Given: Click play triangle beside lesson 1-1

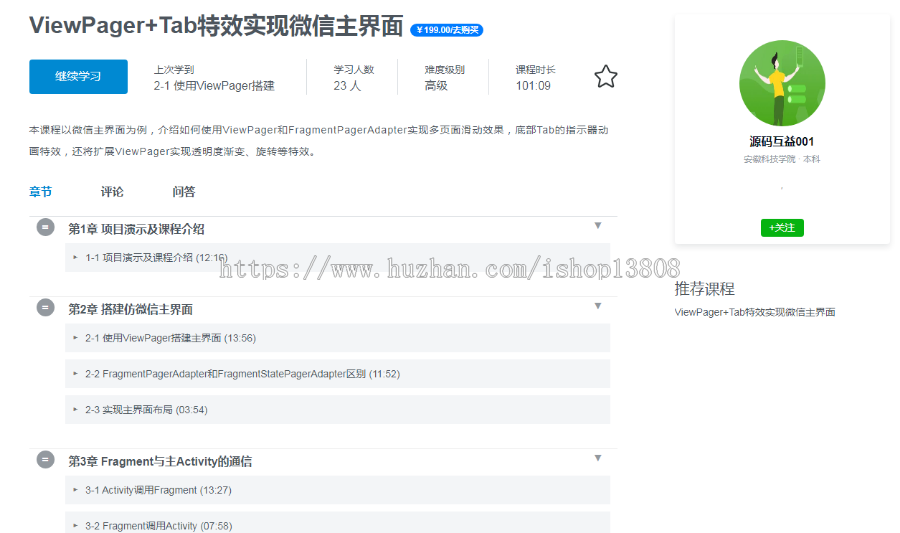Looking at the screenshot, I should coord(75,258).
